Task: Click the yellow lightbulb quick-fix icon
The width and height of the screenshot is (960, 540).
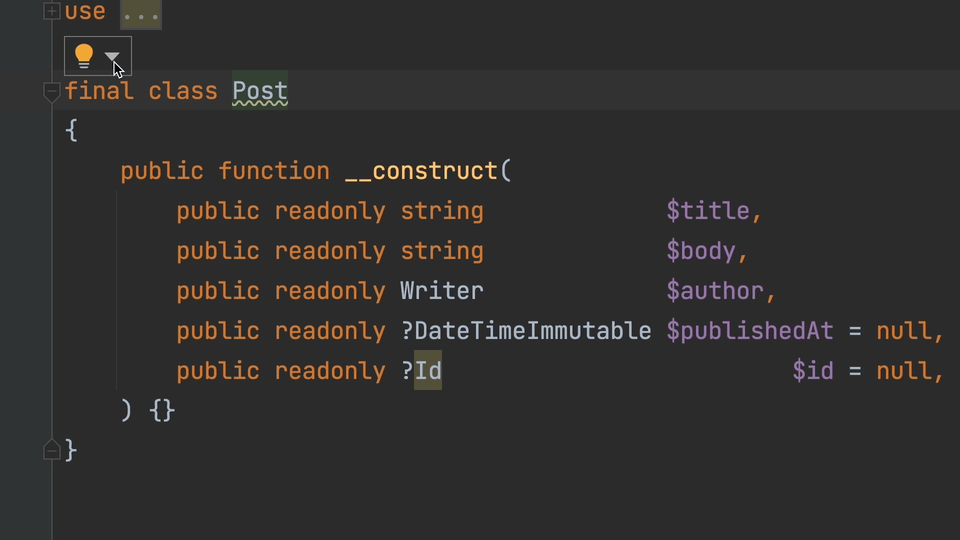Action: pos(84,56)
